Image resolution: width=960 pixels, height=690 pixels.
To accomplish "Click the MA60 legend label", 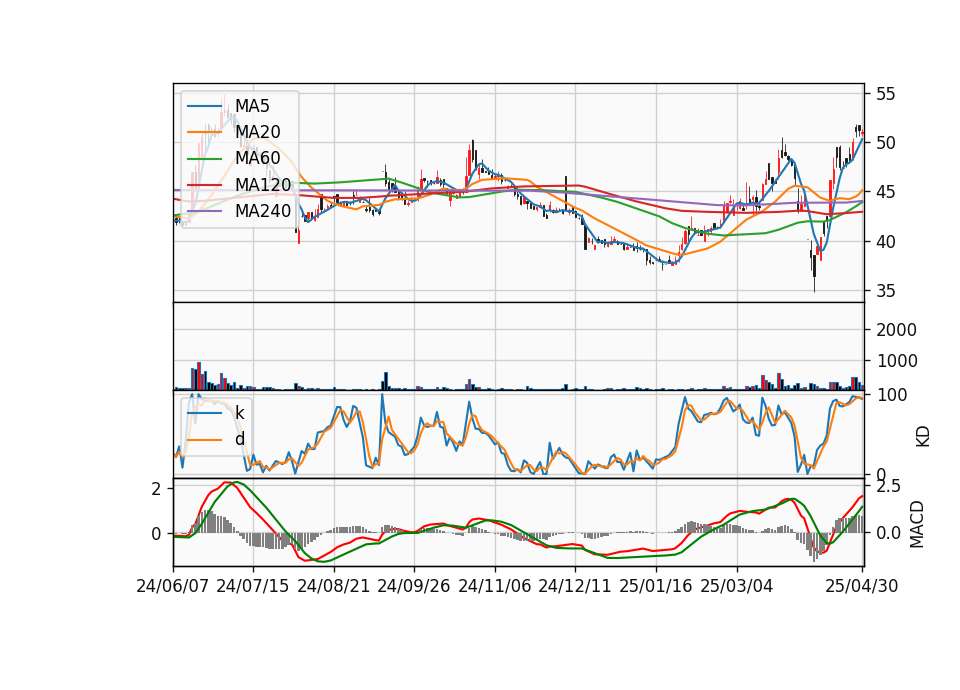I will tap(258, 159).
